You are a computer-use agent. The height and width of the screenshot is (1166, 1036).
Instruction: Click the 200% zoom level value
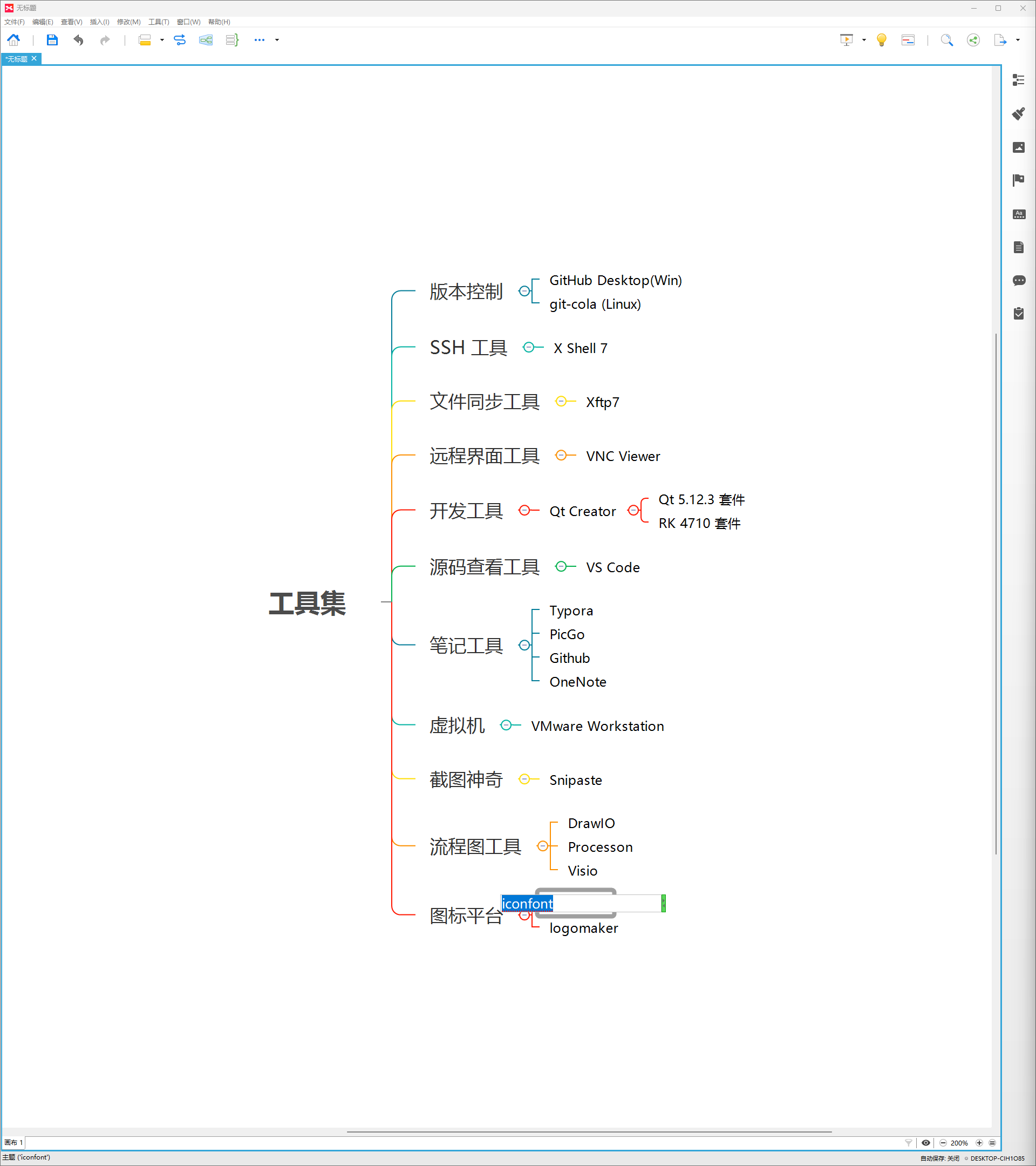(x=959, y=1143)
